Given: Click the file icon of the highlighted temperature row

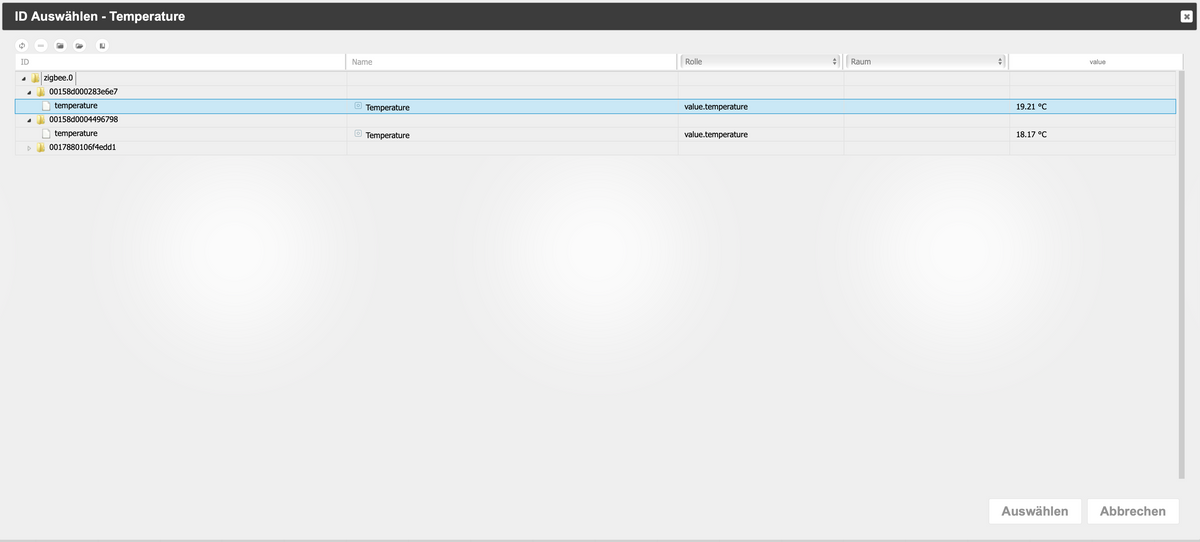Looking at the screenshot, I should (45, 106).
